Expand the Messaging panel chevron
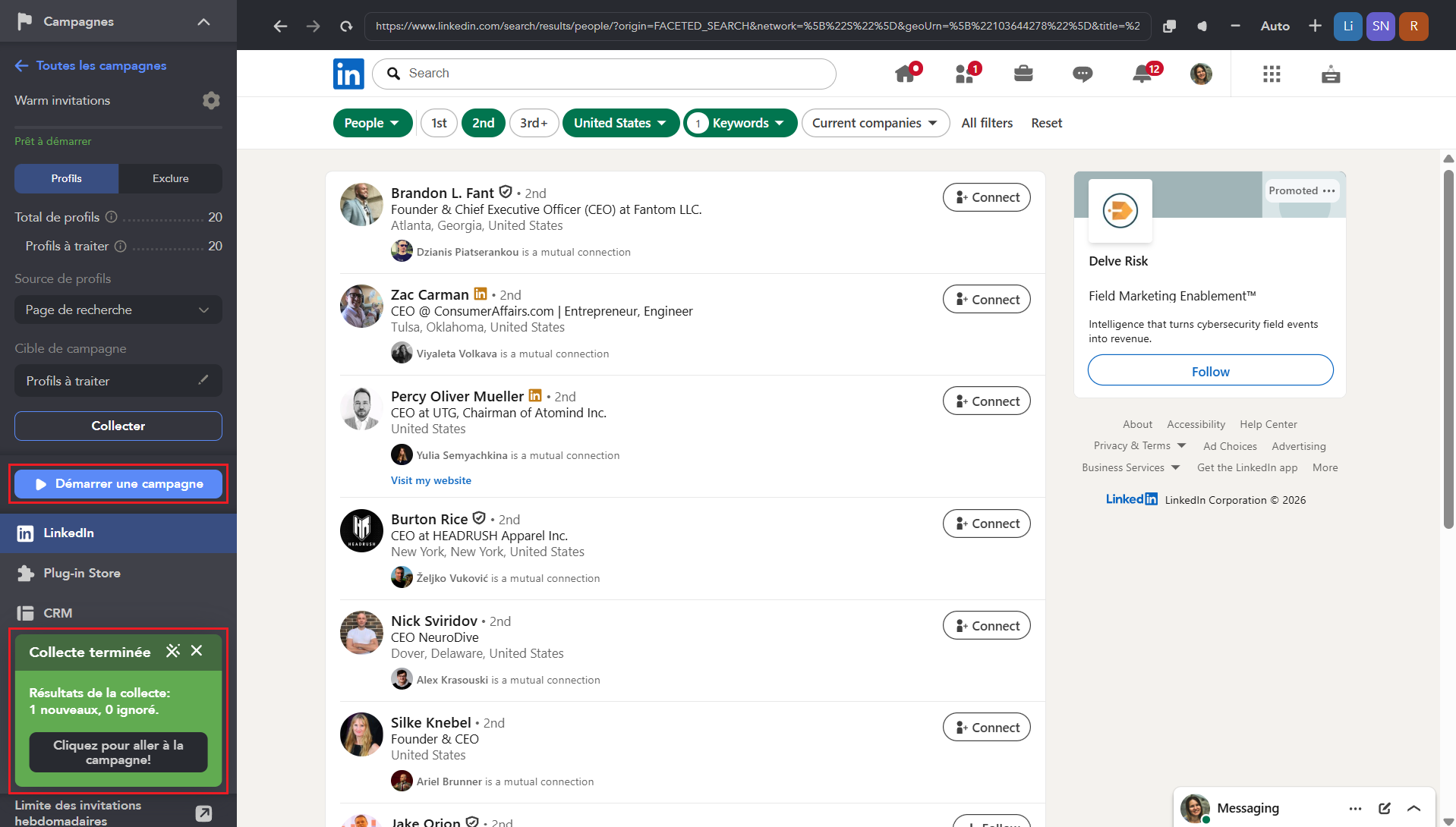Viewport: 1456px width, 827px height. point(1413,809)
